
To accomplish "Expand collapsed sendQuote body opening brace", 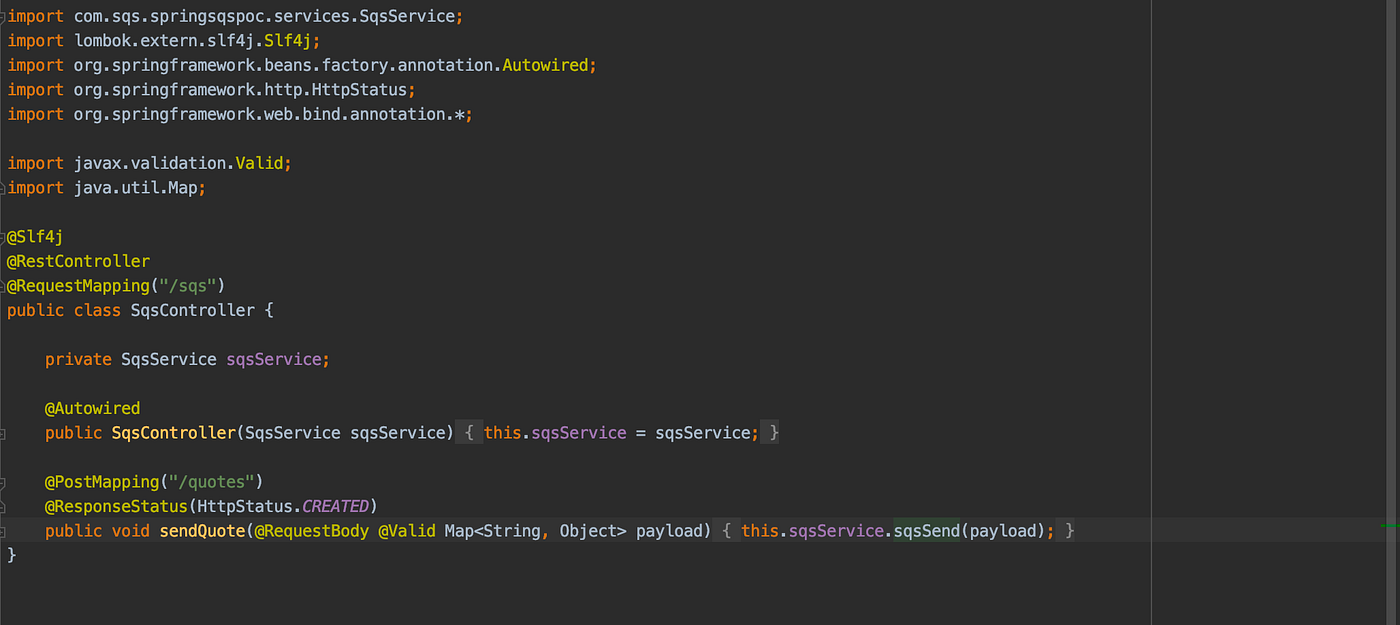I will tap(727, 531).
